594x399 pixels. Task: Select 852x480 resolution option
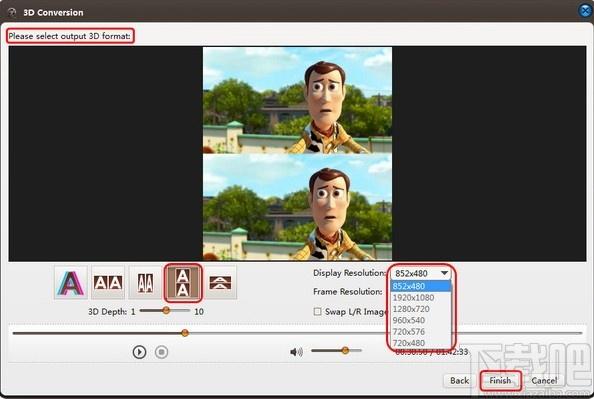coord(420,286)
